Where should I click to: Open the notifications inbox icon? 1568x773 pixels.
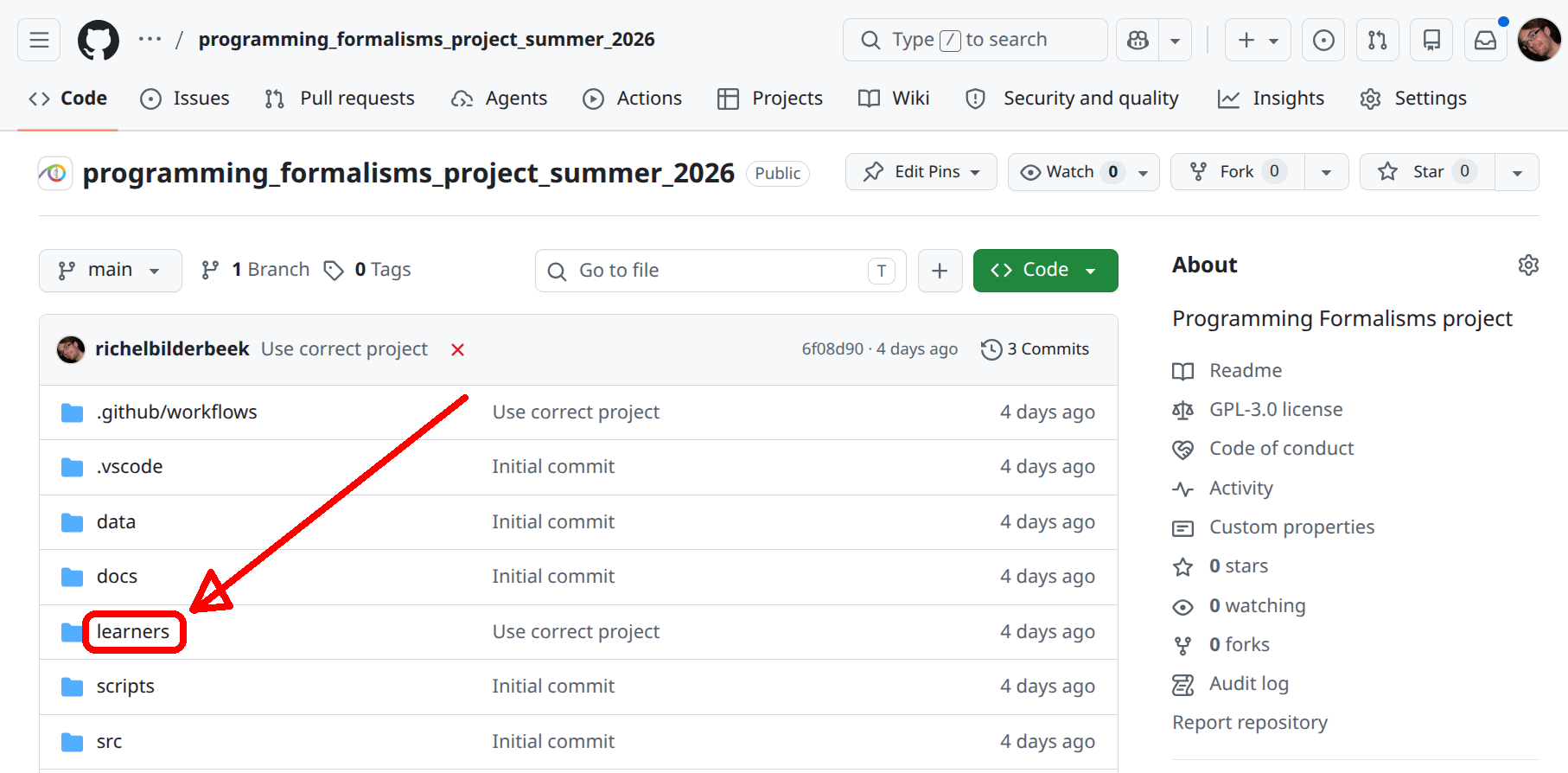pyautogui.click(x=1485, y=40)
